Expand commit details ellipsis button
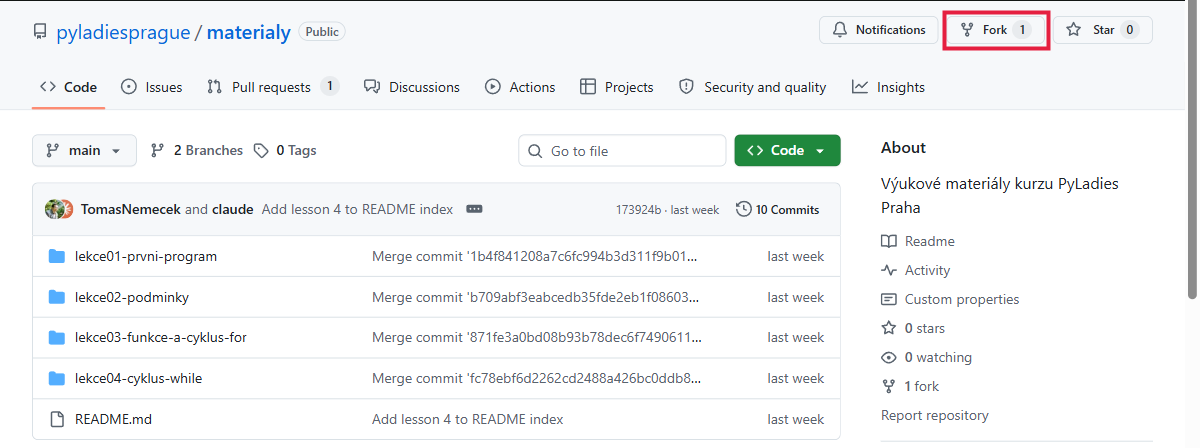Image resolution: width=1200 pixels, height=448 pixels. coord(474,209)
